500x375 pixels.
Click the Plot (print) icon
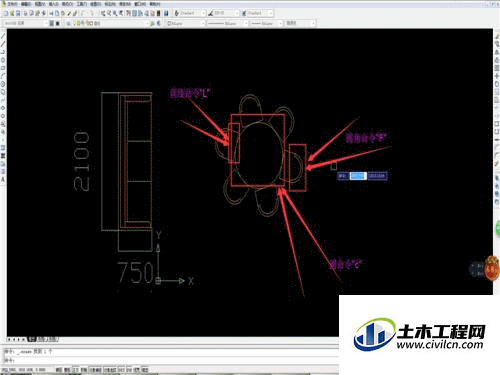(26, 13)
